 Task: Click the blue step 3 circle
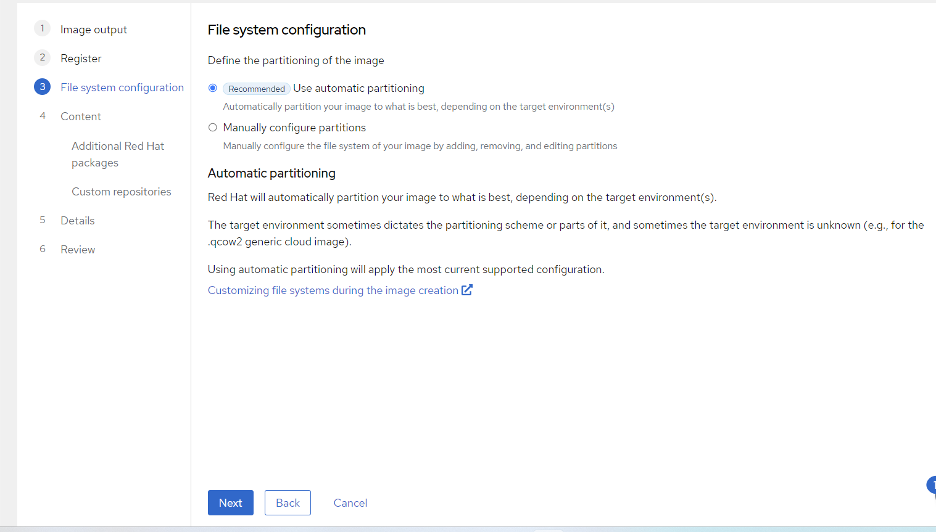click(42, 87)
